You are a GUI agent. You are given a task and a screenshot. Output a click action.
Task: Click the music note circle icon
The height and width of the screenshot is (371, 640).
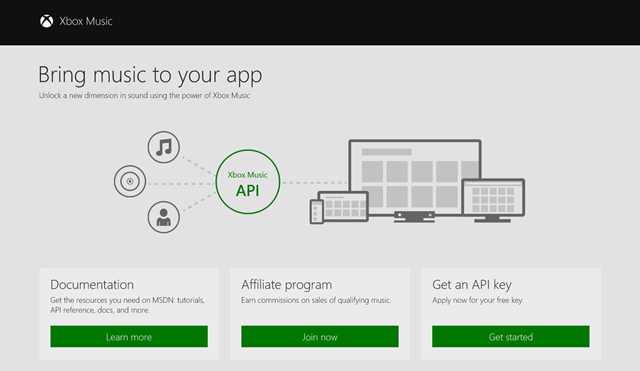coord(164,147)
